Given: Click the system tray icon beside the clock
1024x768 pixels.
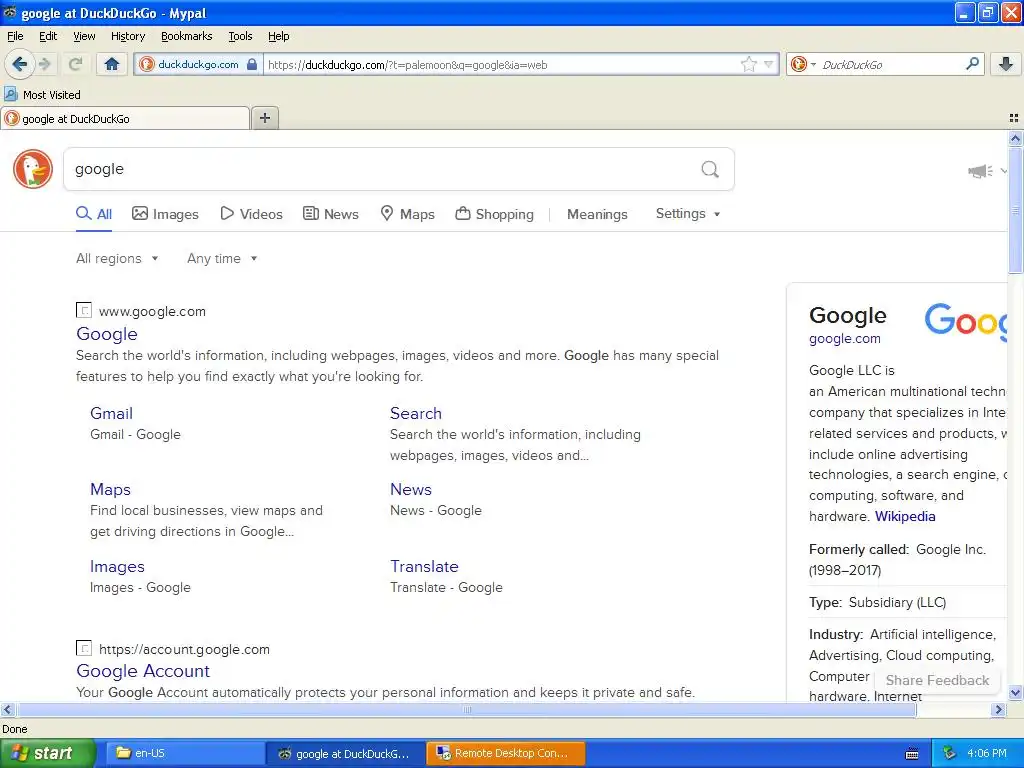Looking at the screenshot, I should 949,753.
